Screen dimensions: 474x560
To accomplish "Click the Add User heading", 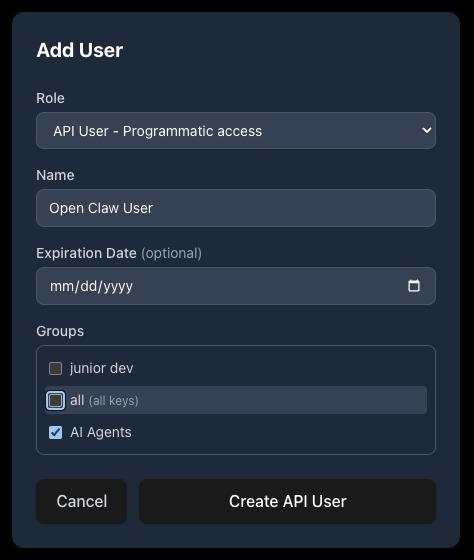I will click(80, 50).
